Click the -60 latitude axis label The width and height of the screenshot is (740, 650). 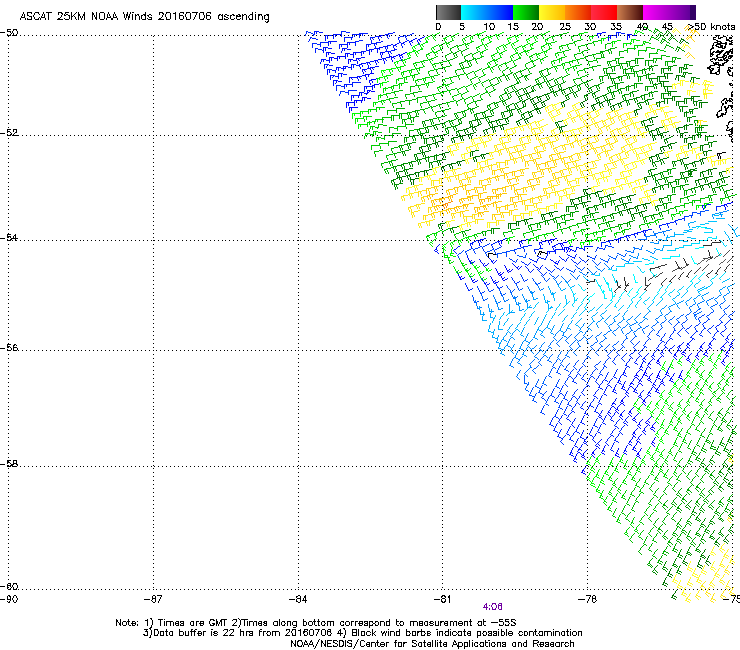pos(10,586)
